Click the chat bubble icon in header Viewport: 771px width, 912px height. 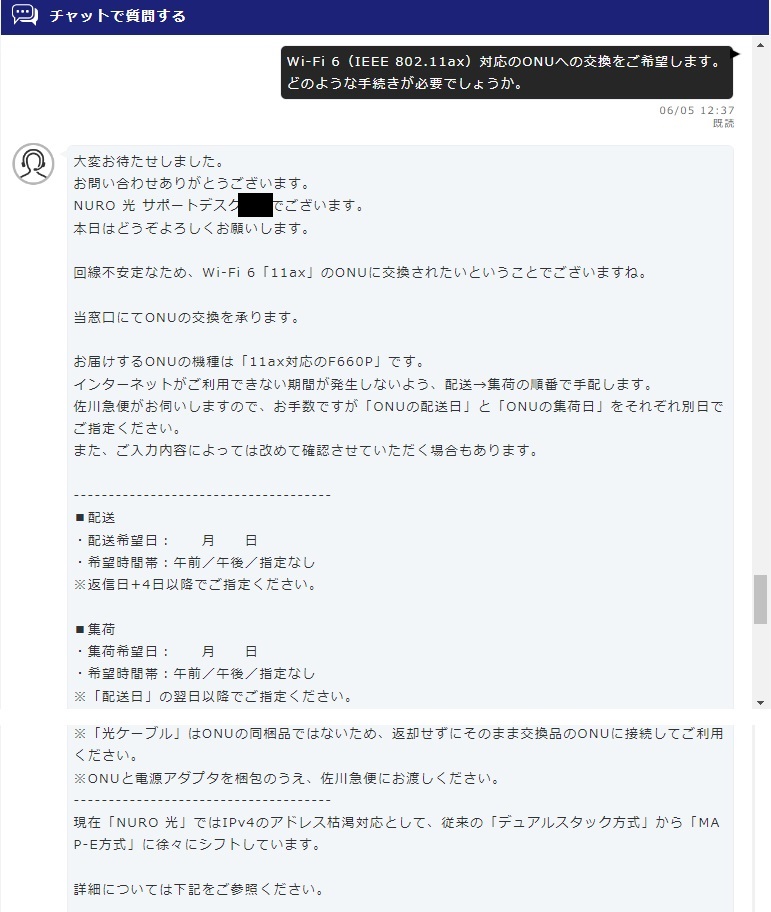[x=25, y=15]
